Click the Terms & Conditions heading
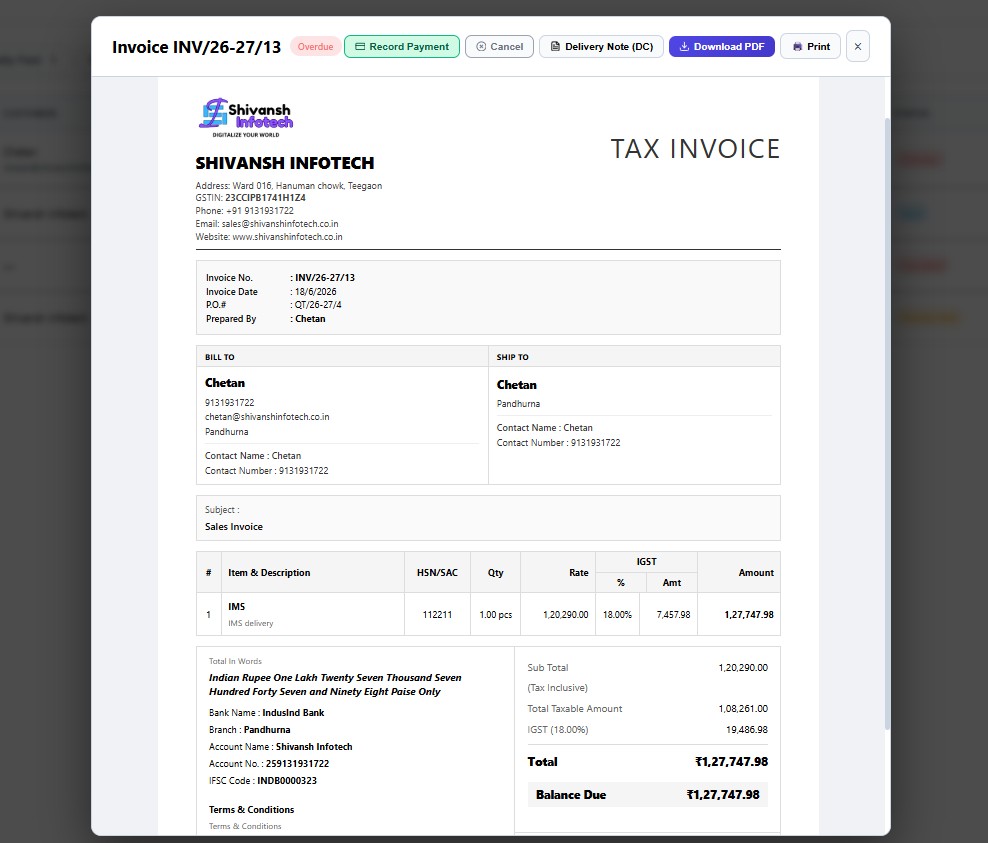The image size is (988, 843). tap(251, 810)
